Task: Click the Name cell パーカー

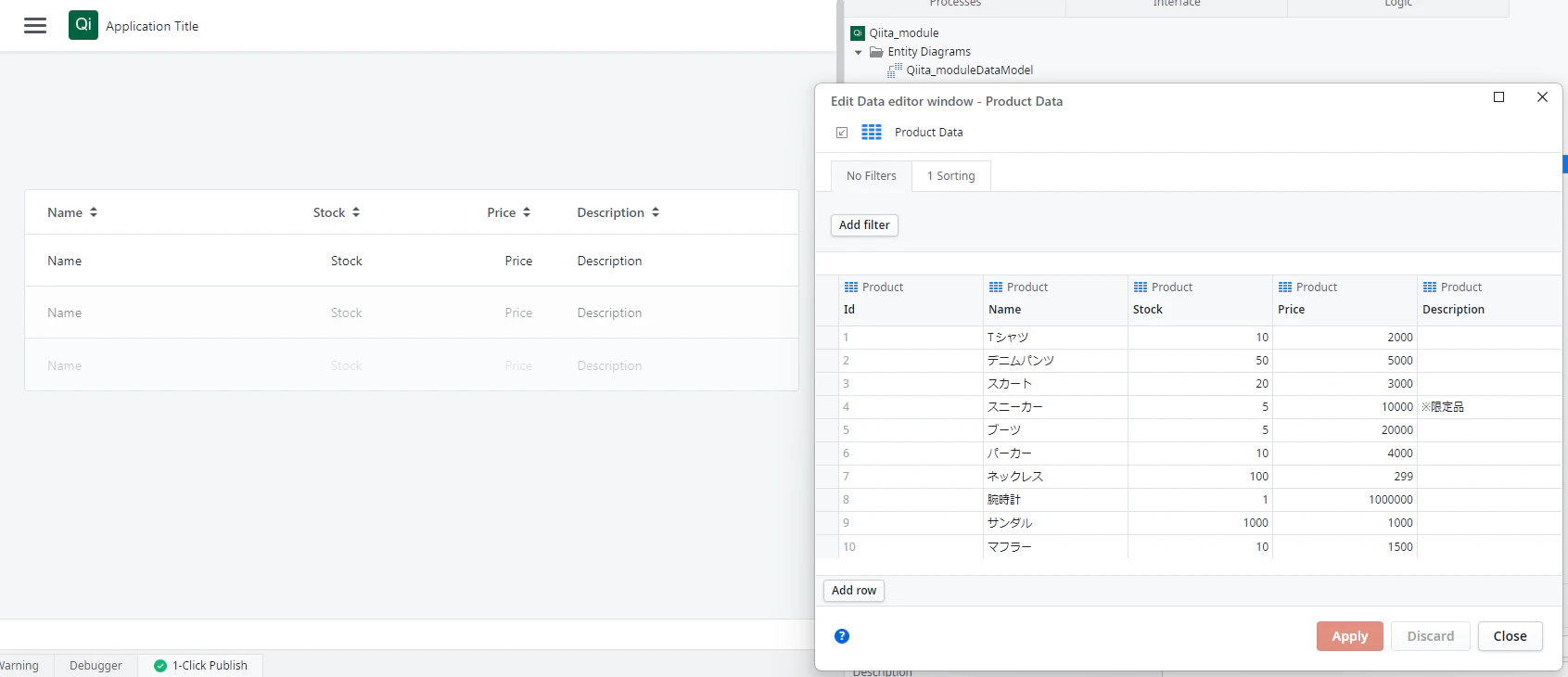Action: click(1055, 453)
